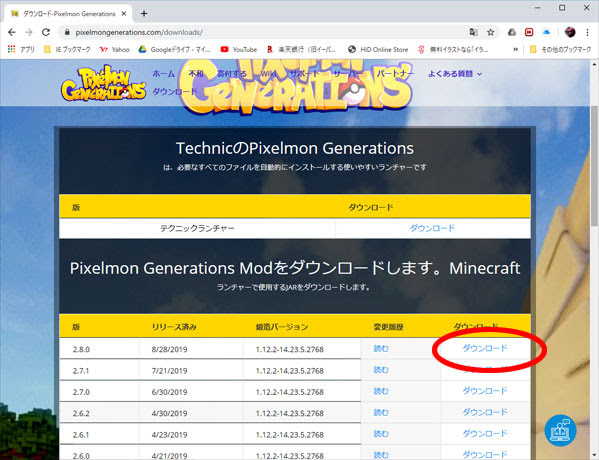The image size is (599, 460).
Task: Go to ホーム in site navigation
Action: 164,74
